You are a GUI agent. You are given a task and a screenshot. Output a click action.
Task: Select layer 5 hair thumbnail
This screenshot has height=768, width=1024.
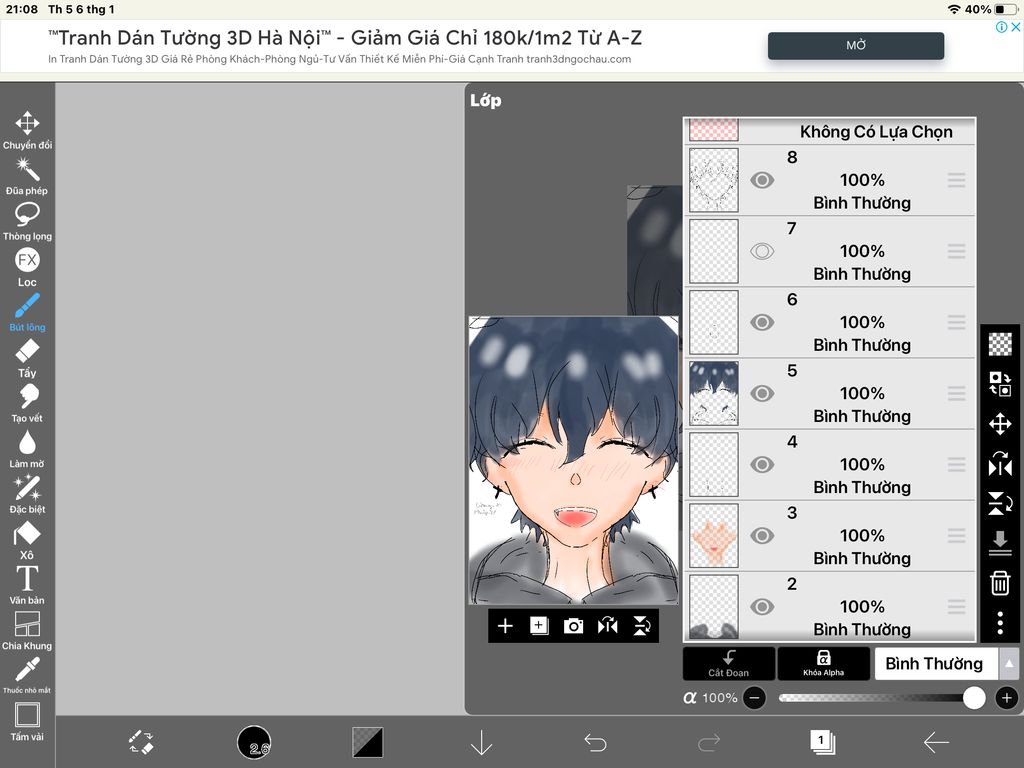[714, 394]
